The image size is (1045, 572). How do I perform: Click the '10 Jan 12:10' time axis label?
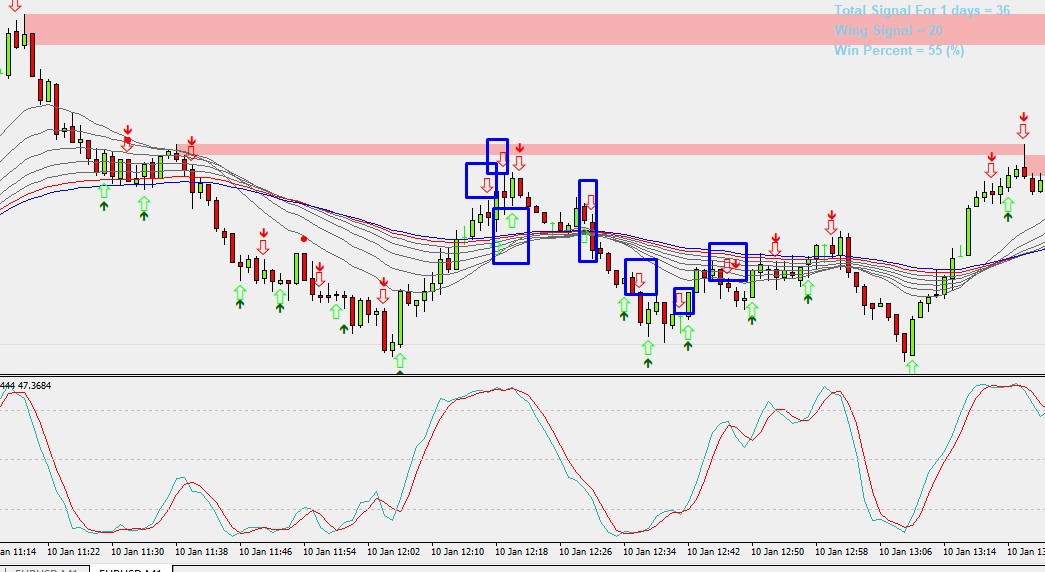click(457, 552)
